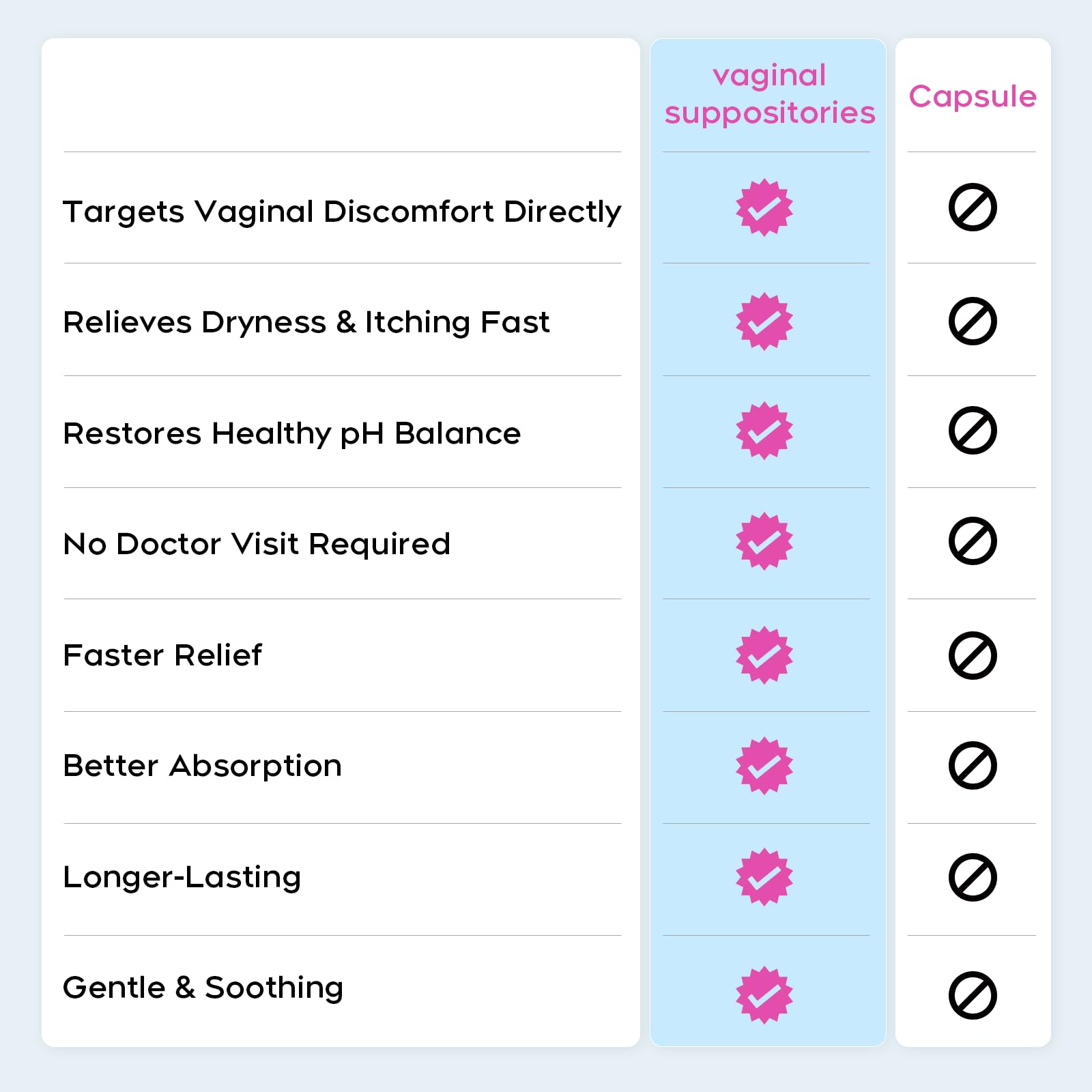The image size is (1092, 1092).
Task: Click the Restores Healthy pH Balance label
Action: (x=292, y=434)
